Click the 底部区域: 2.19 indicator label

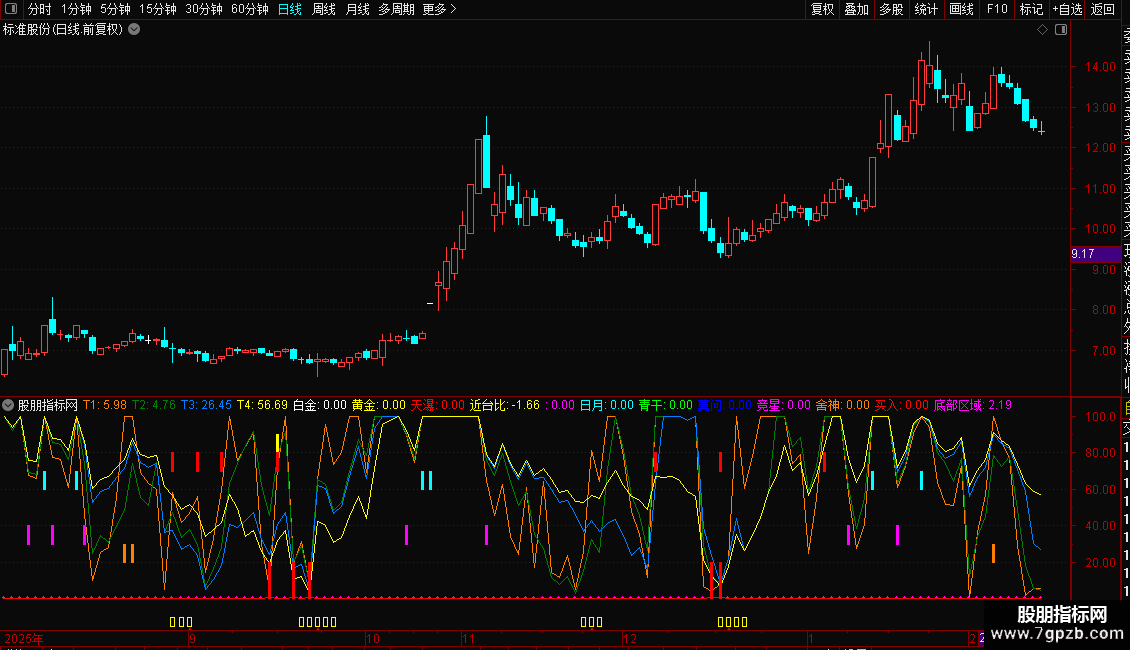(973, 405)
